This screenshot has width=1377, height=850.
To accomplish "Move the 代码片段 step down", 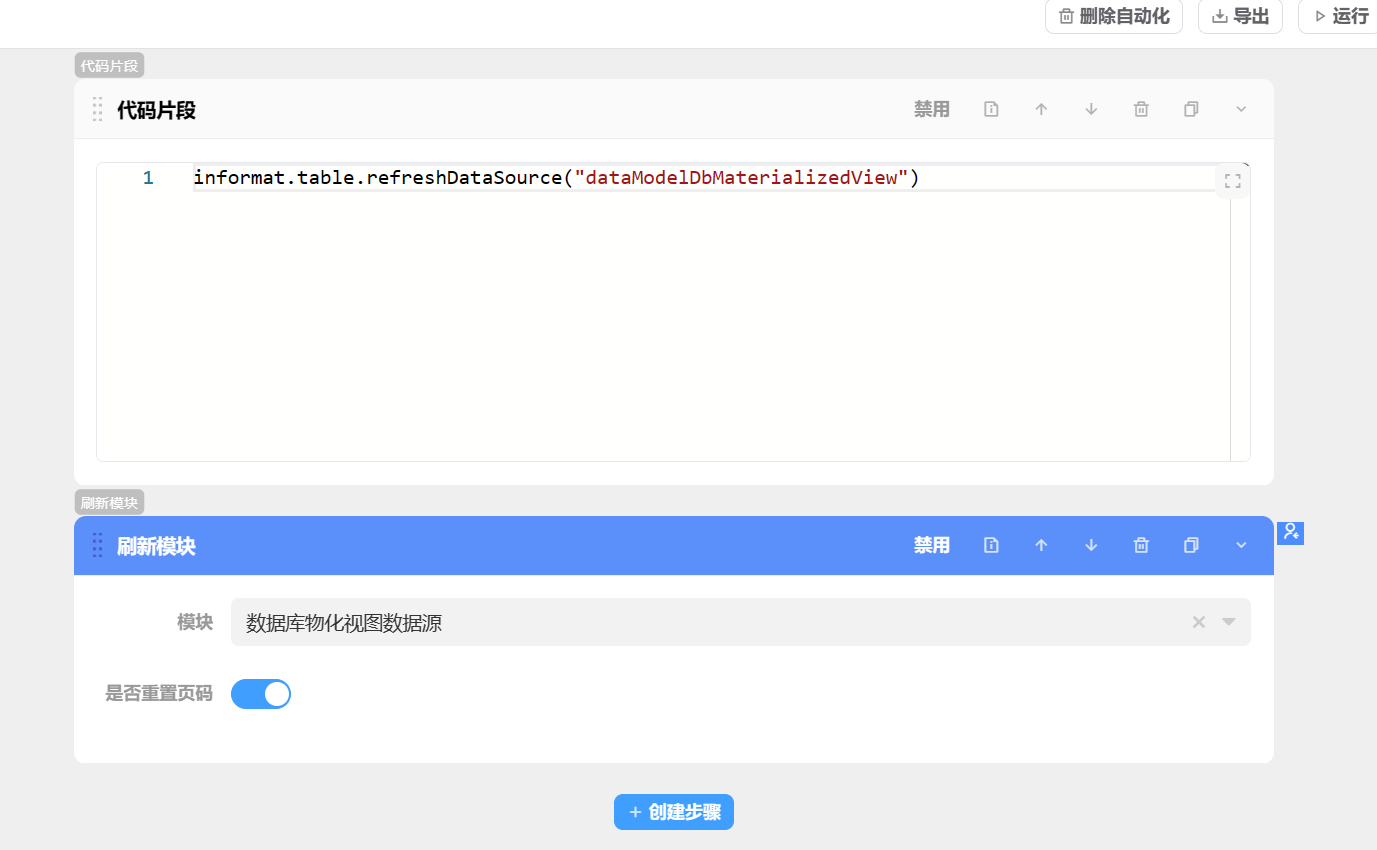I will [1091, 110].
